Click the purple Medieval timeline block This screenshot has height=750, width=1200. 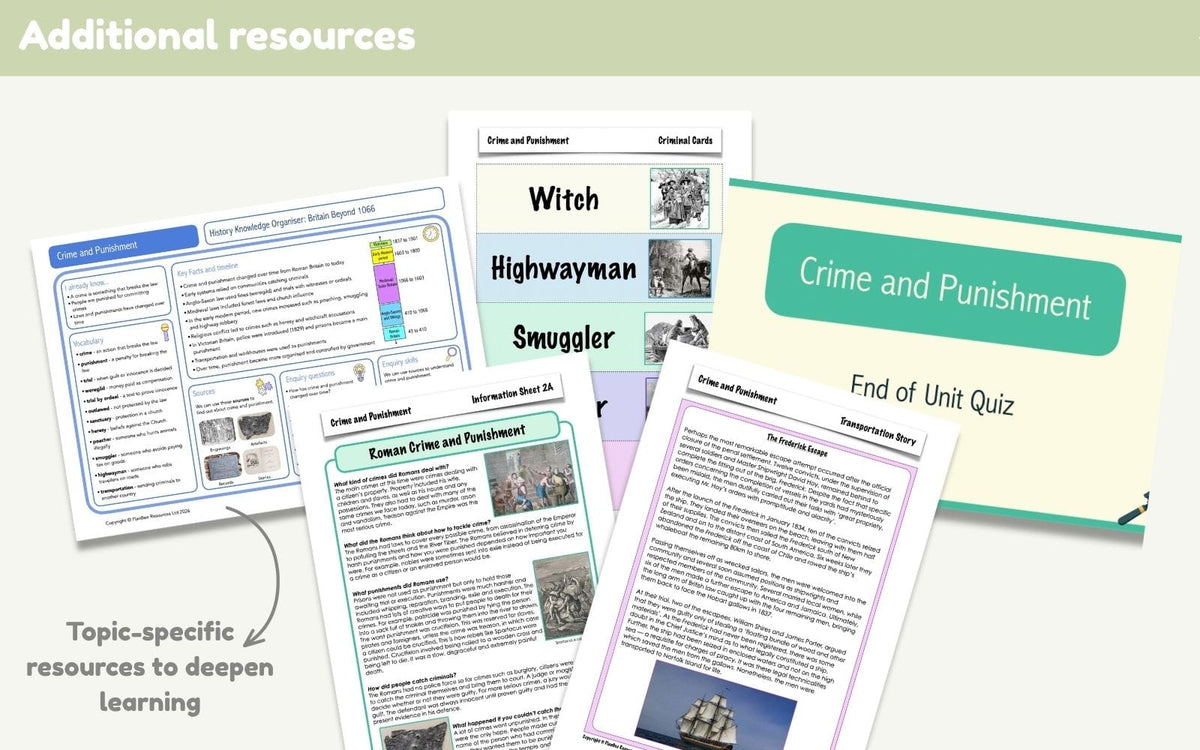tap(386, 284)
